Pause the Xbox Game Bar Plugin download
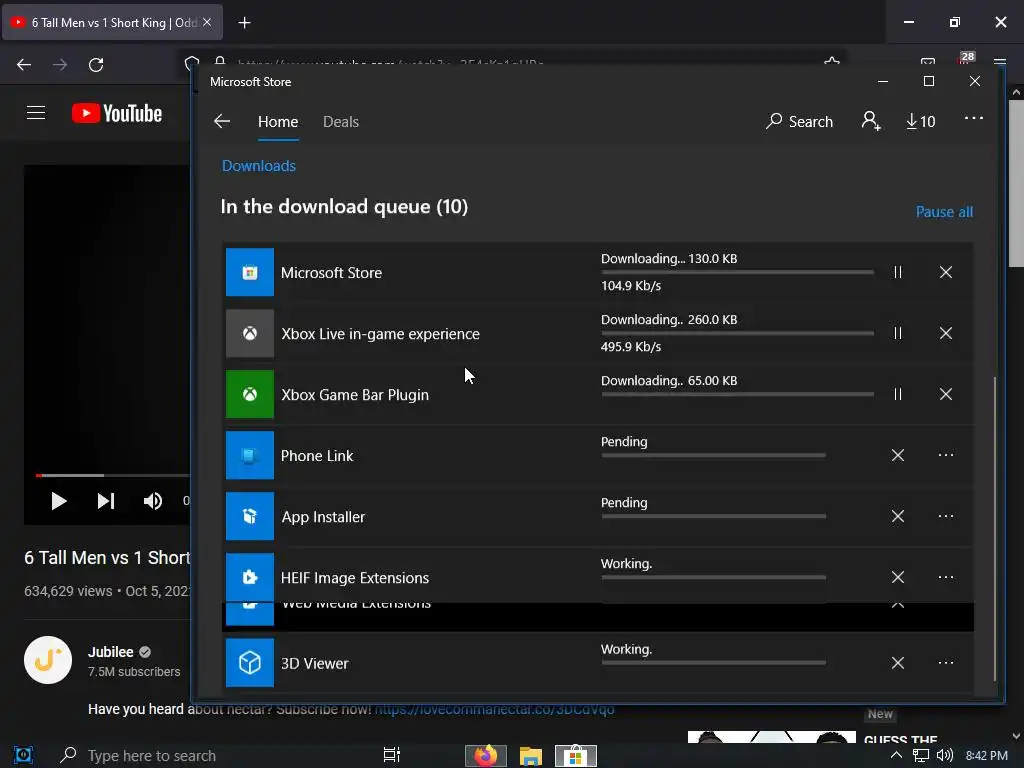 pos(898,394)
